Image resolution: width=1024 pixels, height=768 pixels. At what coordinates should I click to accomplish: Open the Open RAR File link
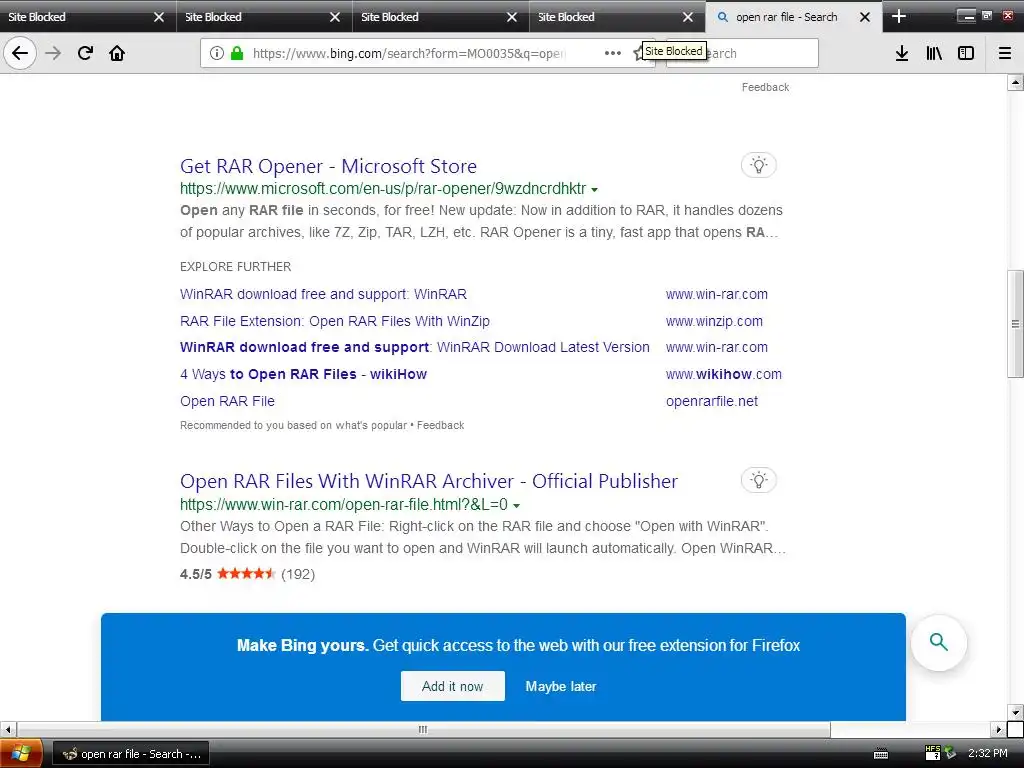click(227, 401)
